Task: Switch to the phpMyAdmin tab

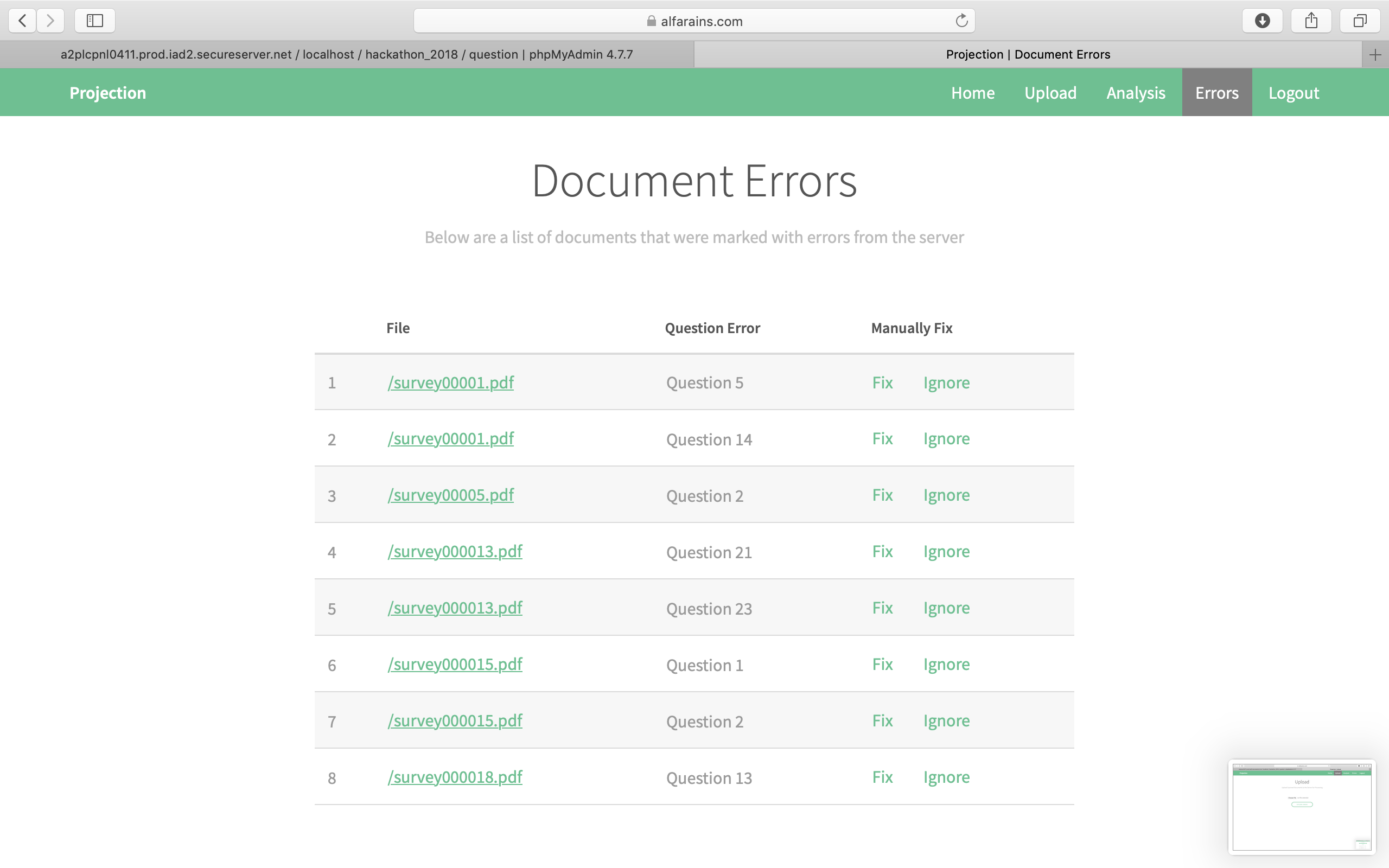Action: [347, 55]
